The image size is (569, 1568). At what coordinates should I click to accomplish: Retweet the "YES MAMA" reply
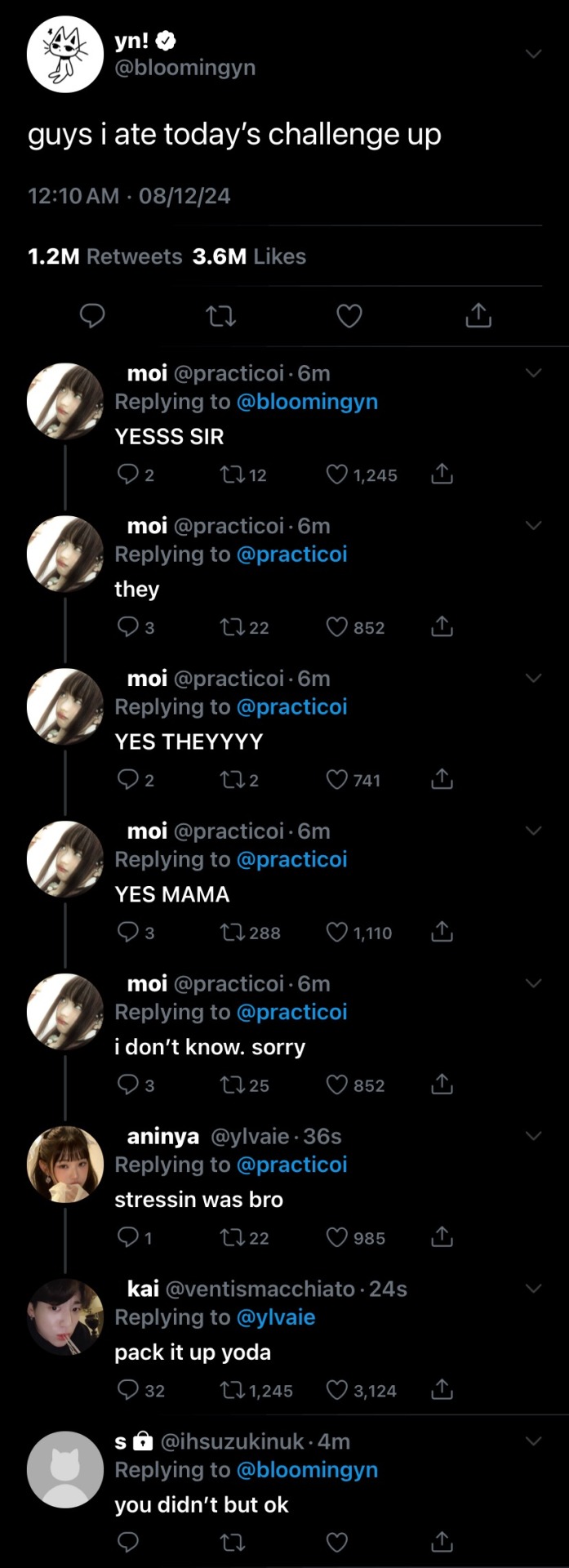232,932
